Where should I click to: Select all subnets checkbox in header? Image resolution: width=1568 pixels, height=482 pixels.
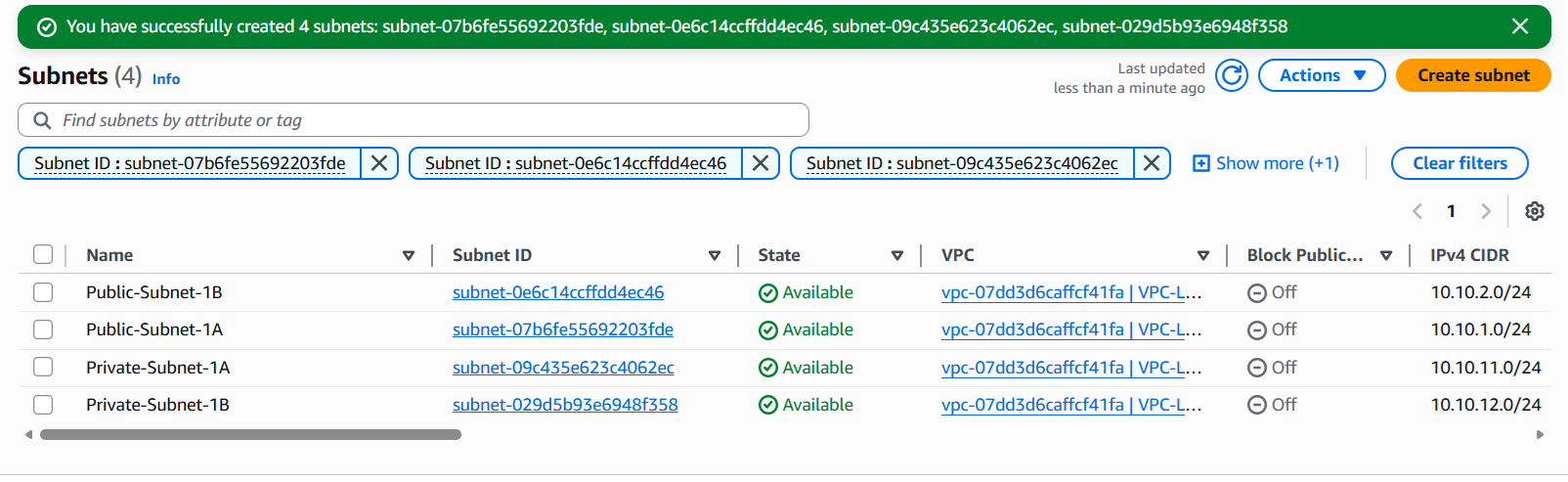click(x=43, y=254)
